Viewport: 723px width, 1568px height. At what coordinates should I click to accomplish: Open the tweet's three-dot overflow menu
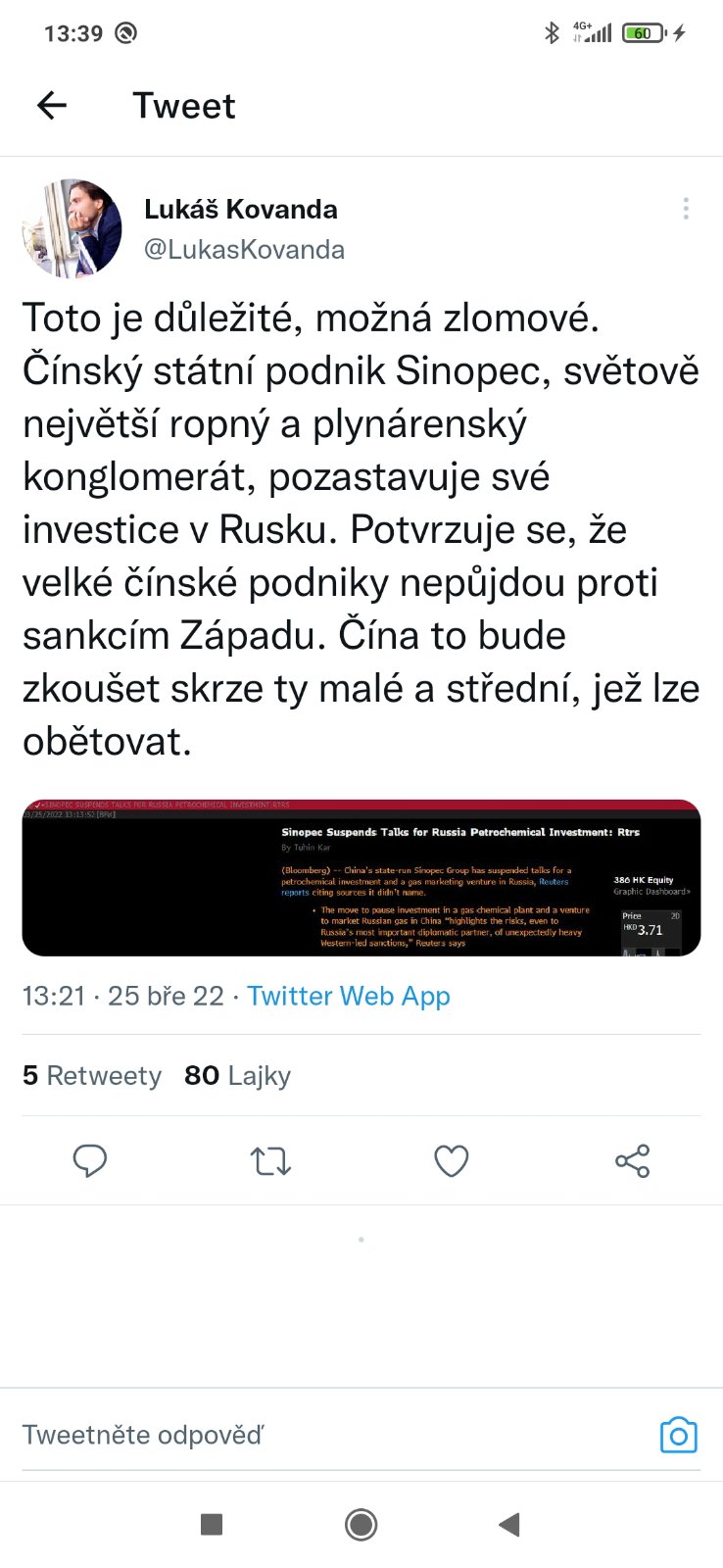coord(686,209)
